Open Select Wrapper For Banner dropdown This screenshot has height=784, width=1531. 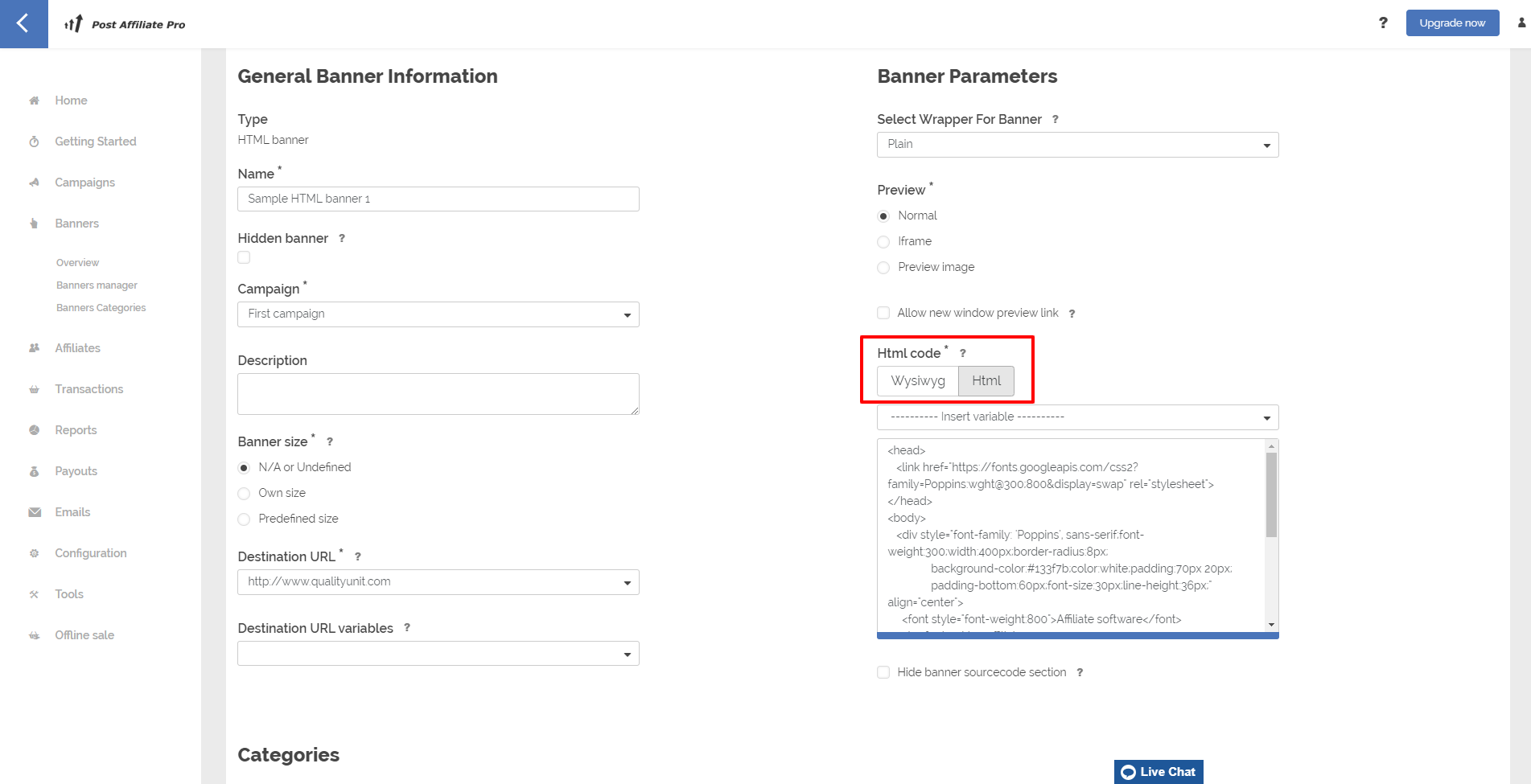tap(1077, 145)
